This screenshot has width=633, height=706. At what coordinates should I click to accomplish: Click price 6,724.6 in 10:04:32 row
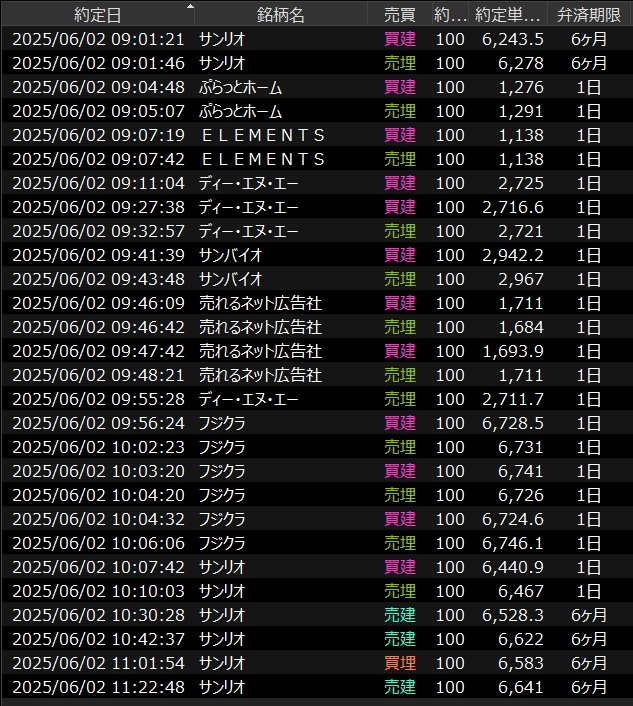point(513,519)
